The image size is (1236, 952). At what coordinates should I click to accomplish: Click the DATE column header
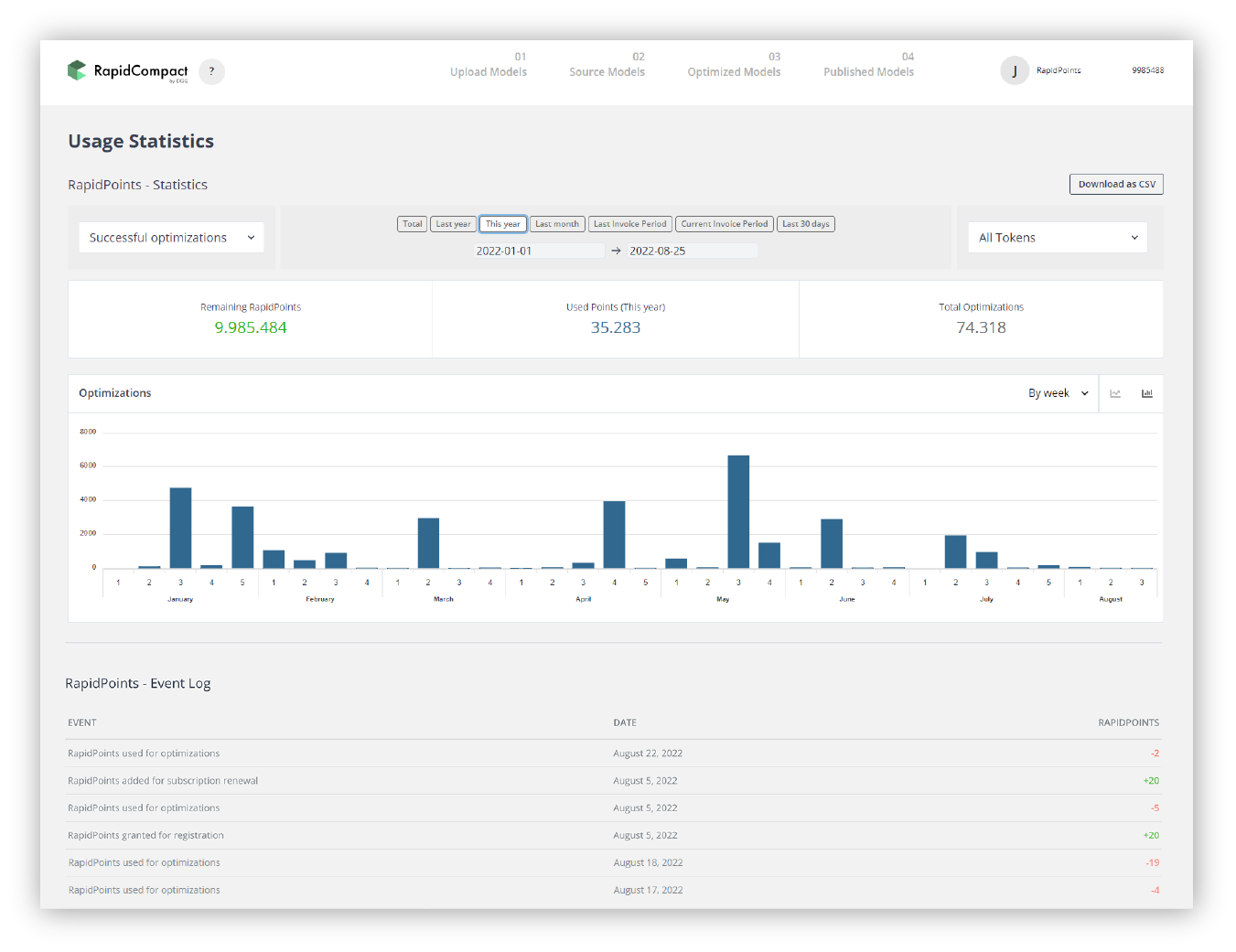coord(625,722)
